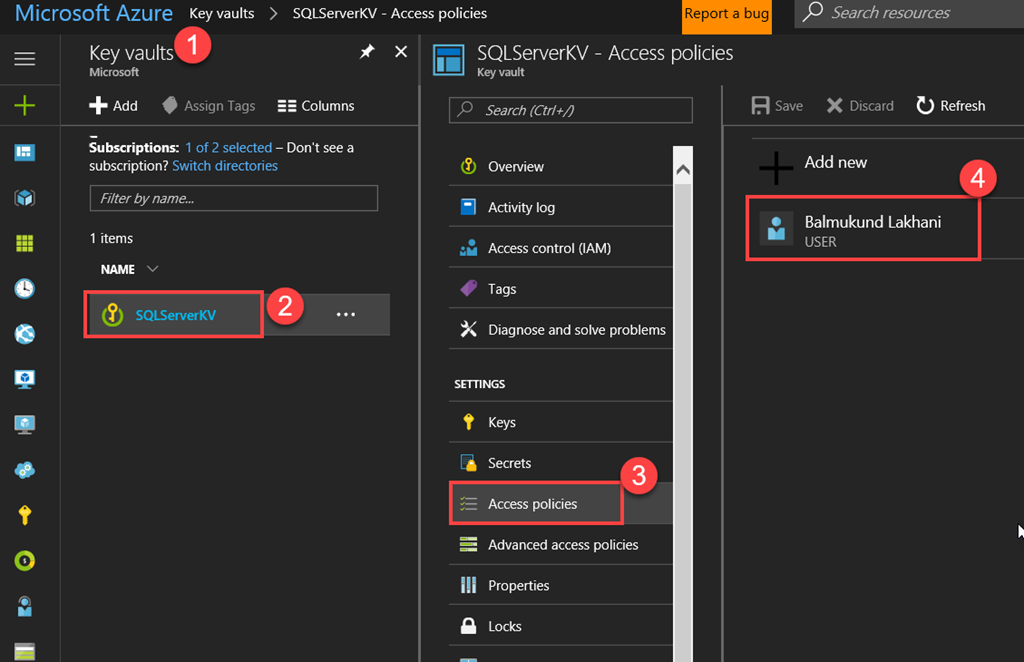Expand the NAME column sort chevron

[x=152, y=269]
